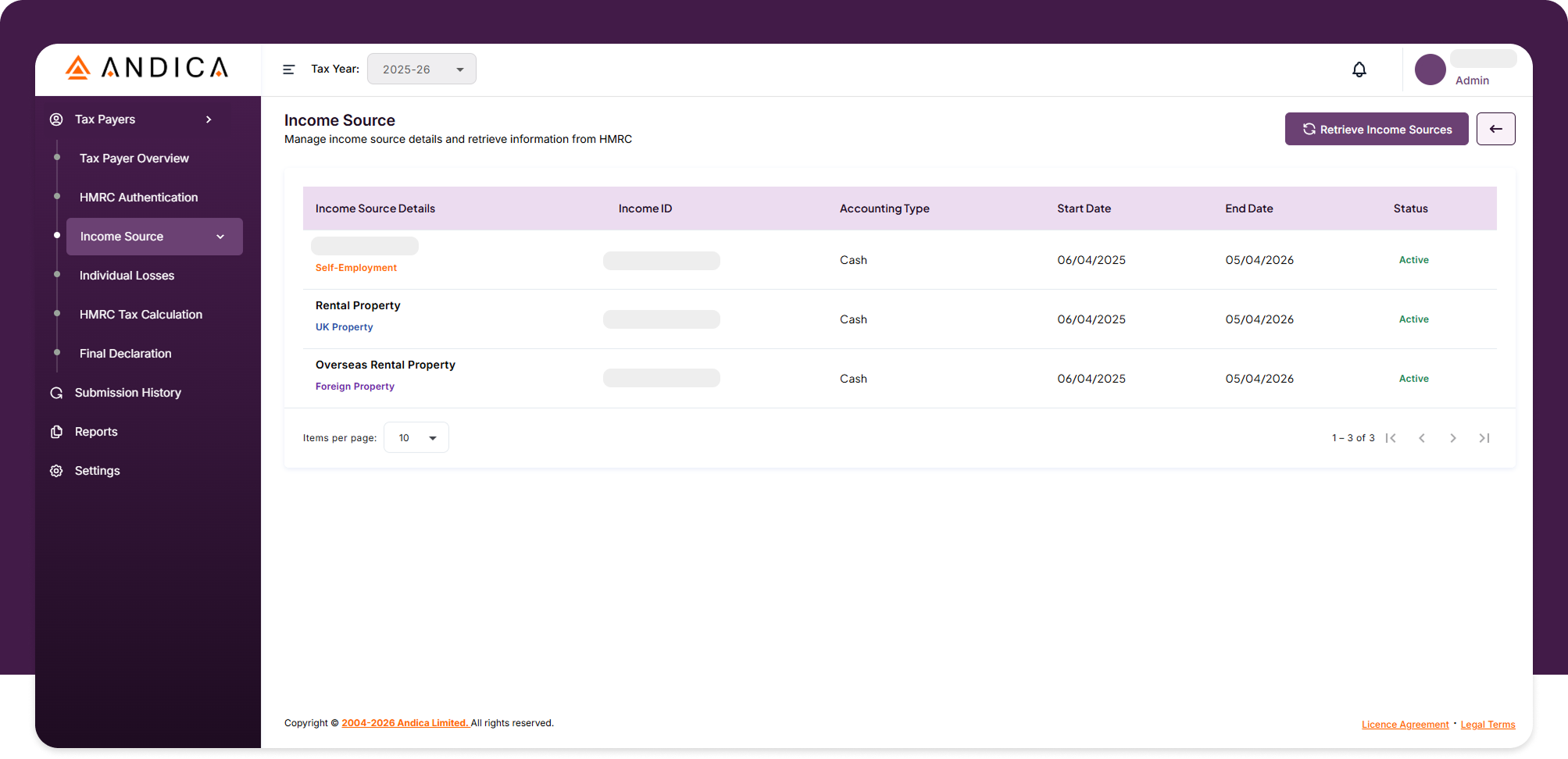Click the Retrieve Income Sources button
This screenshot has height=759, width=1568.
click(1376, 130)
